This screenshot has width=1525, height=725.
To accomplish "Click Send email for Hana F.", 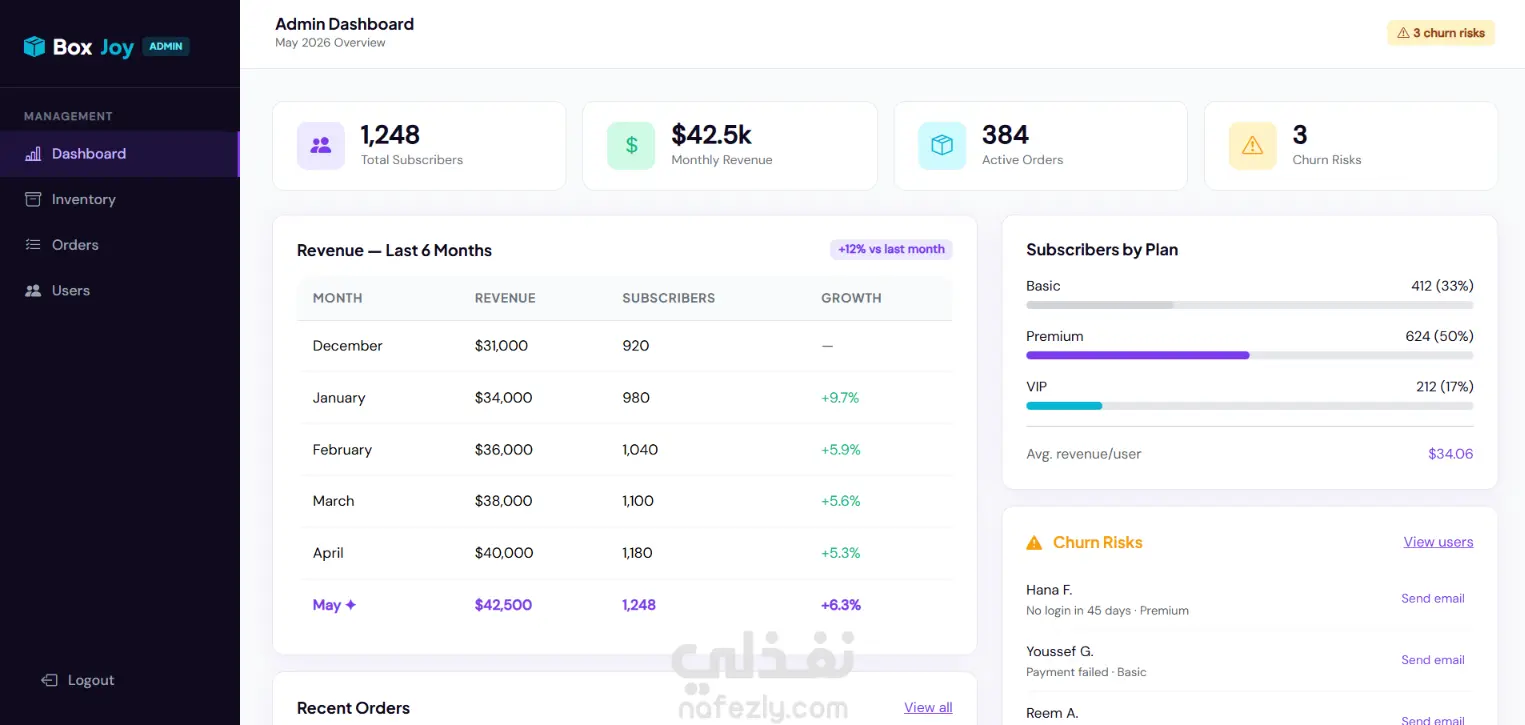I will [x=1433, y=598].
